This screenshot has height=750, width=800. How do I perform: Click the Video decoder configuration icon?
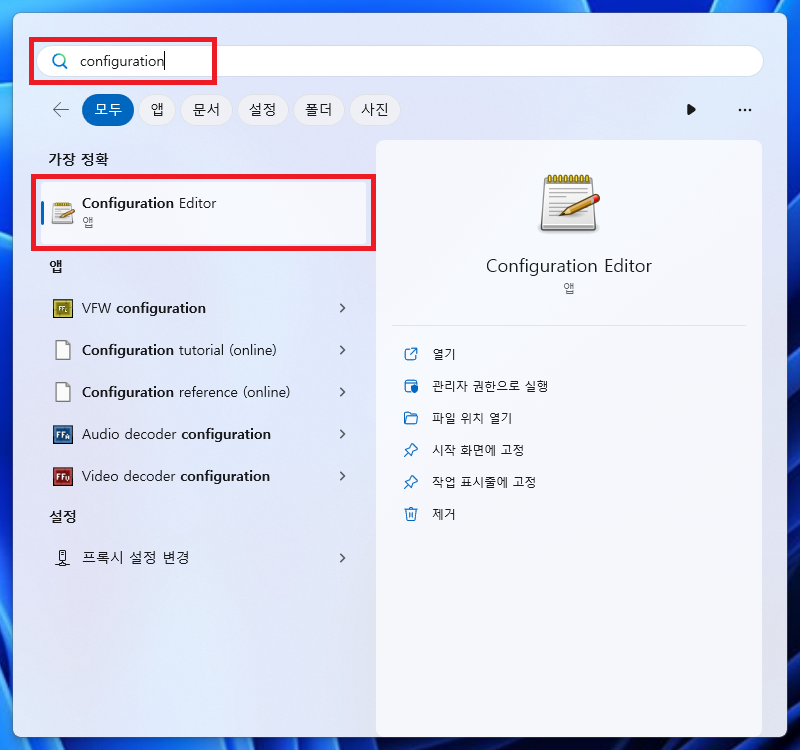63,476
